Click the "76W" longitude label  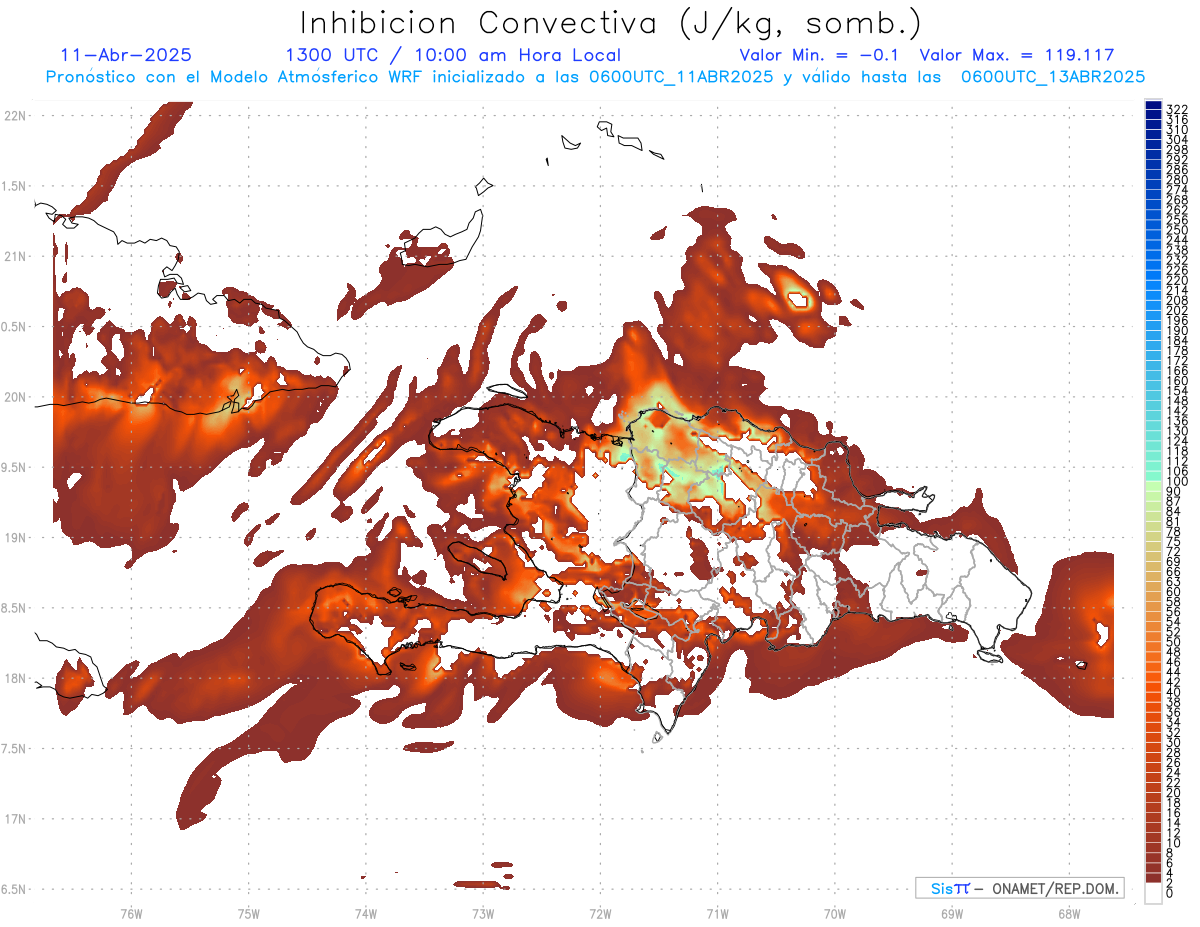pos(131,913)
